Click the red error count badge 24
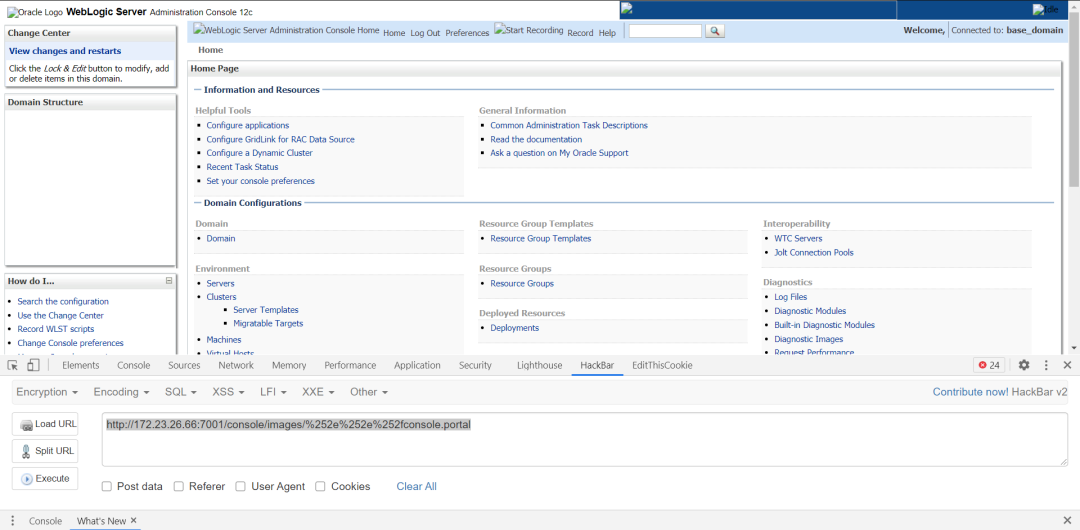Screen dimensions: 1080x530 (988, 365)
